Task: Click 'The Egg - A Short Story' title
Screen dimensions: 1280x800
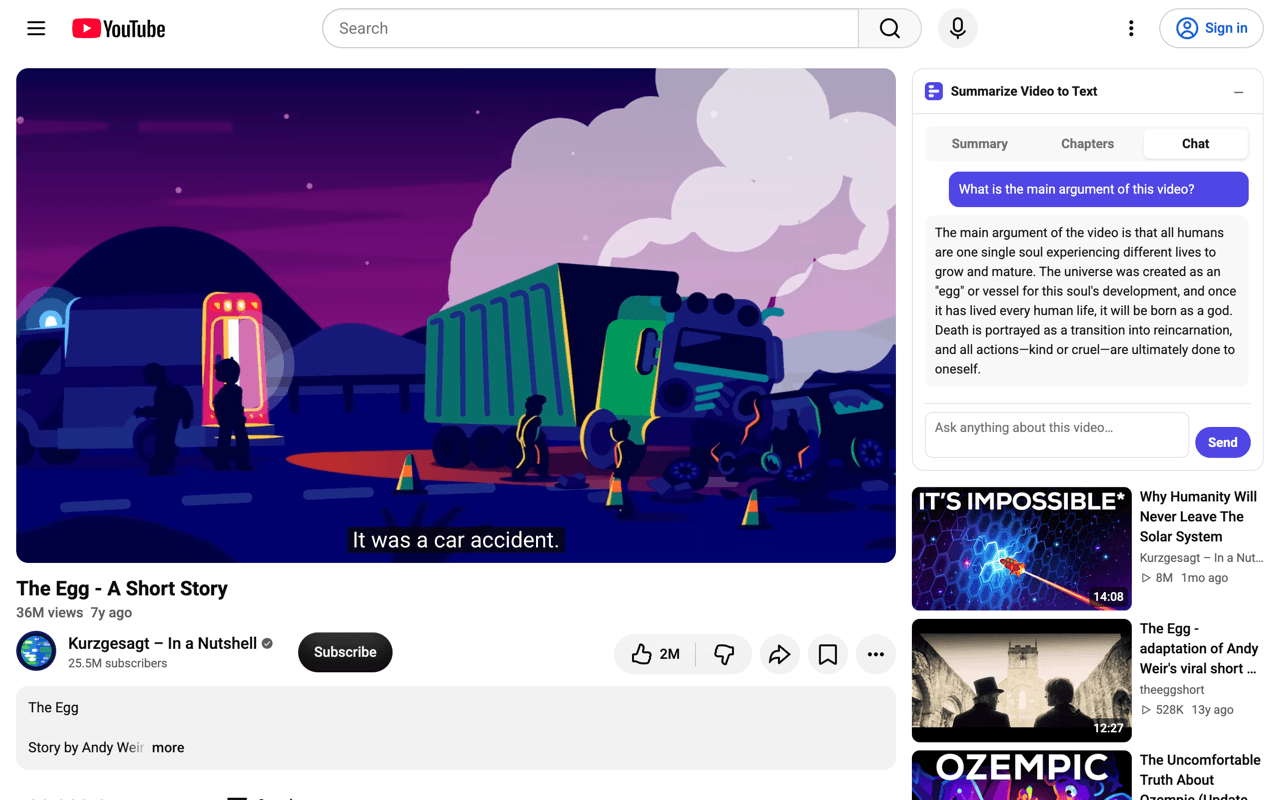Action: click(x=122, y=588)
